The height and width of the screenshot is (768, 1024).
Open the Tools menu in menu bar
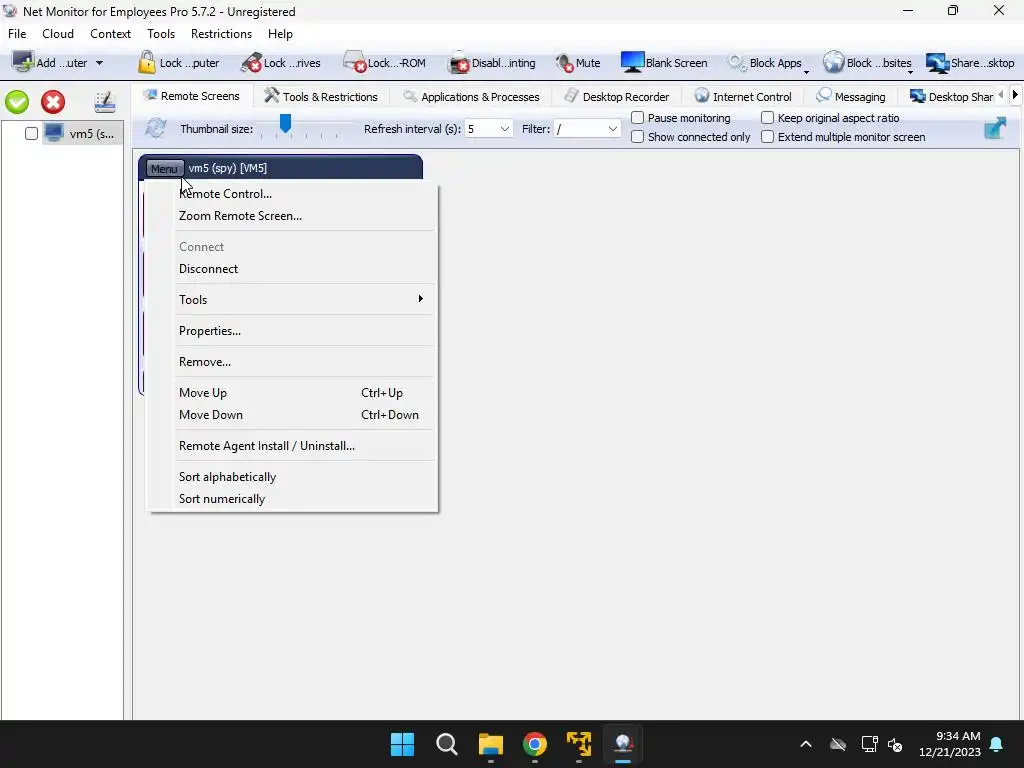click(161, 34)
